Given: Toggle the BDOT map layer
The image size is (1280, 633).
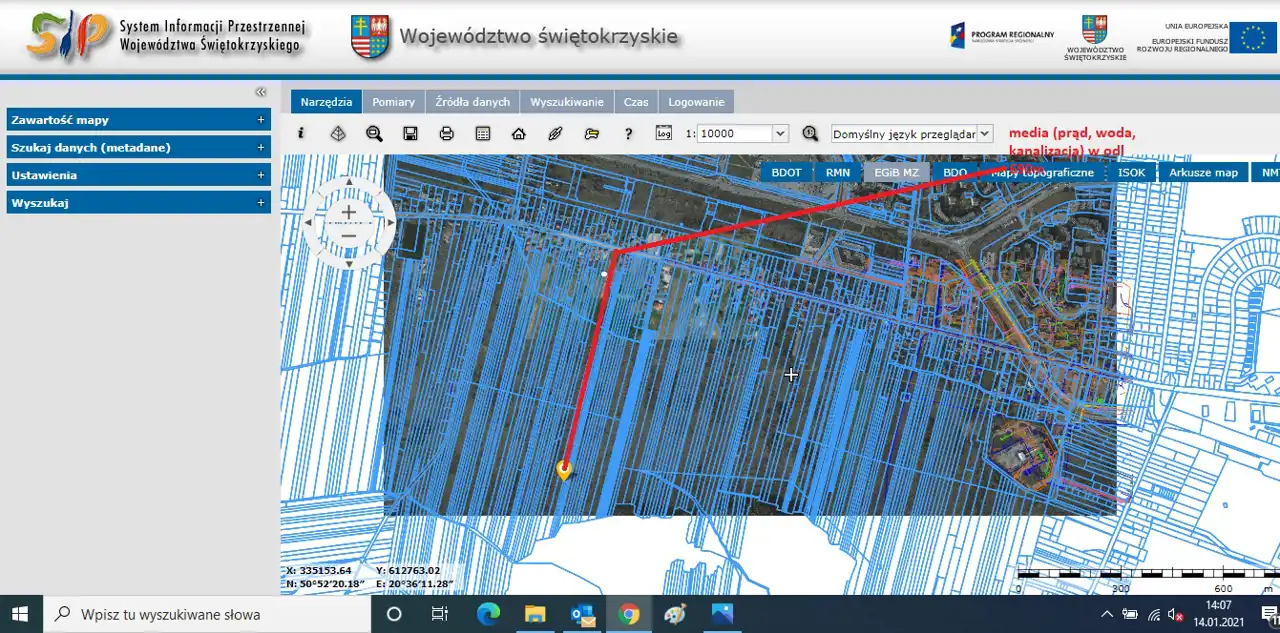Looking at the screenshot, I should coord(786,172).
